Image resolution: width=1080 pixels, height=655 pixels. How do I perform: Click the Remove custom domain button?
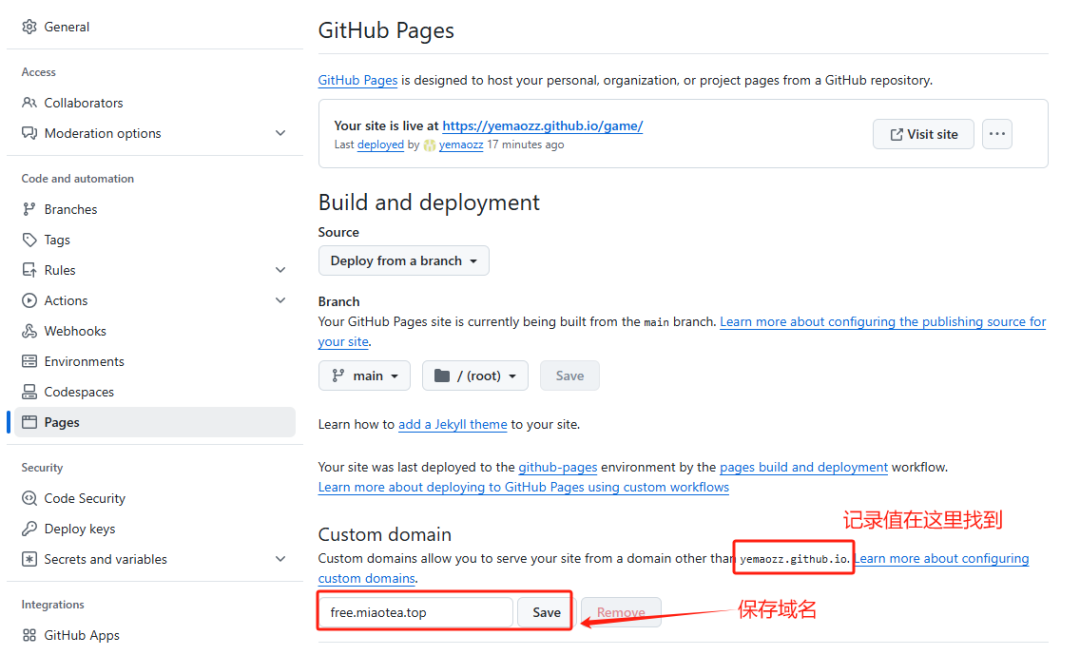coord(621,612)
